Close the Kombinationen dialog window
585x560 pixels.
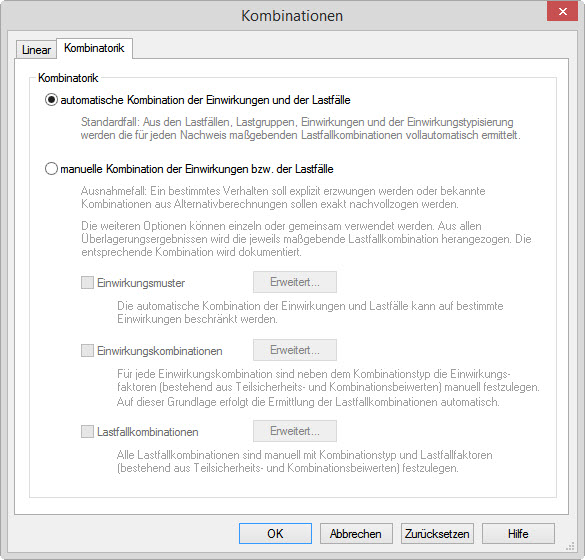pyautogui.click(x=563, y=11)
